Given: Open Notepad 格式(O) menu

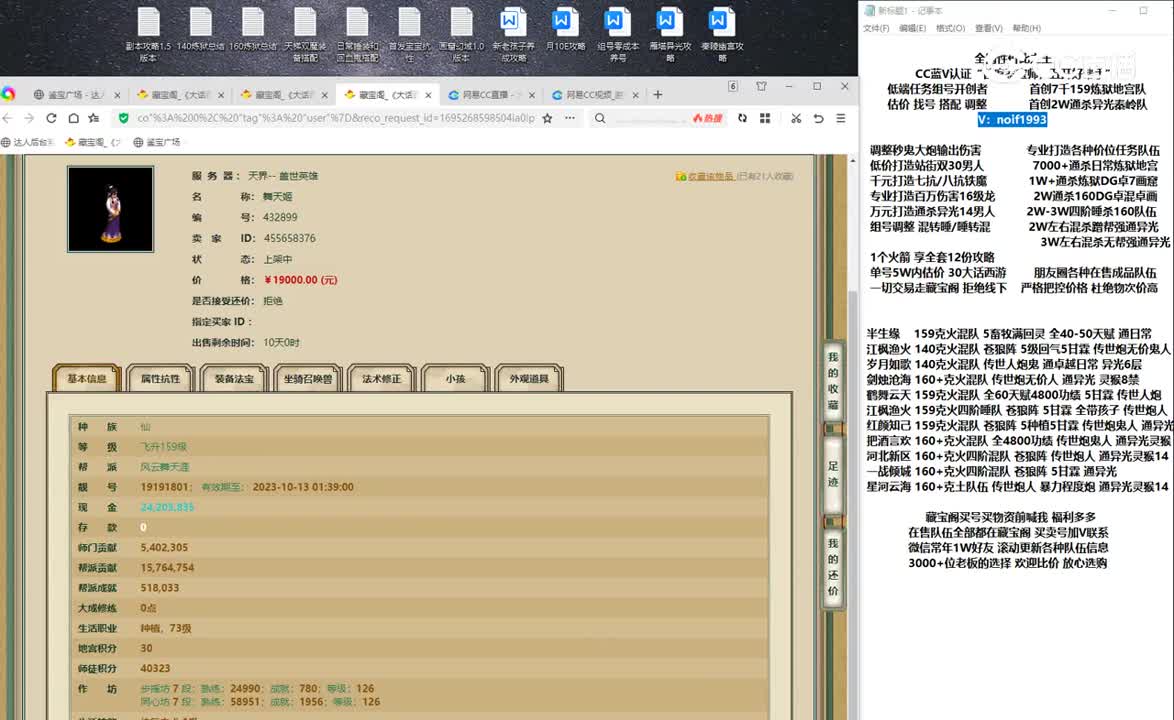Looking at the screenshot, I should [950, 28].
